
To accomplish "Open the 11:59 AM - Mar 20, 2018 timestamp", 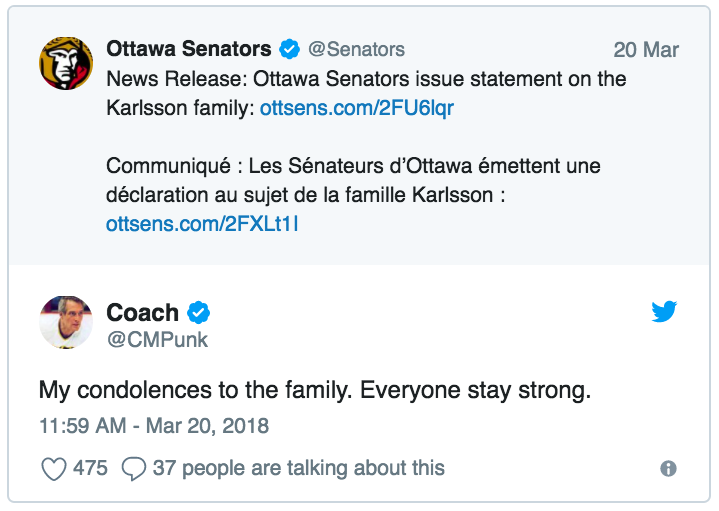I will point(154,426).
